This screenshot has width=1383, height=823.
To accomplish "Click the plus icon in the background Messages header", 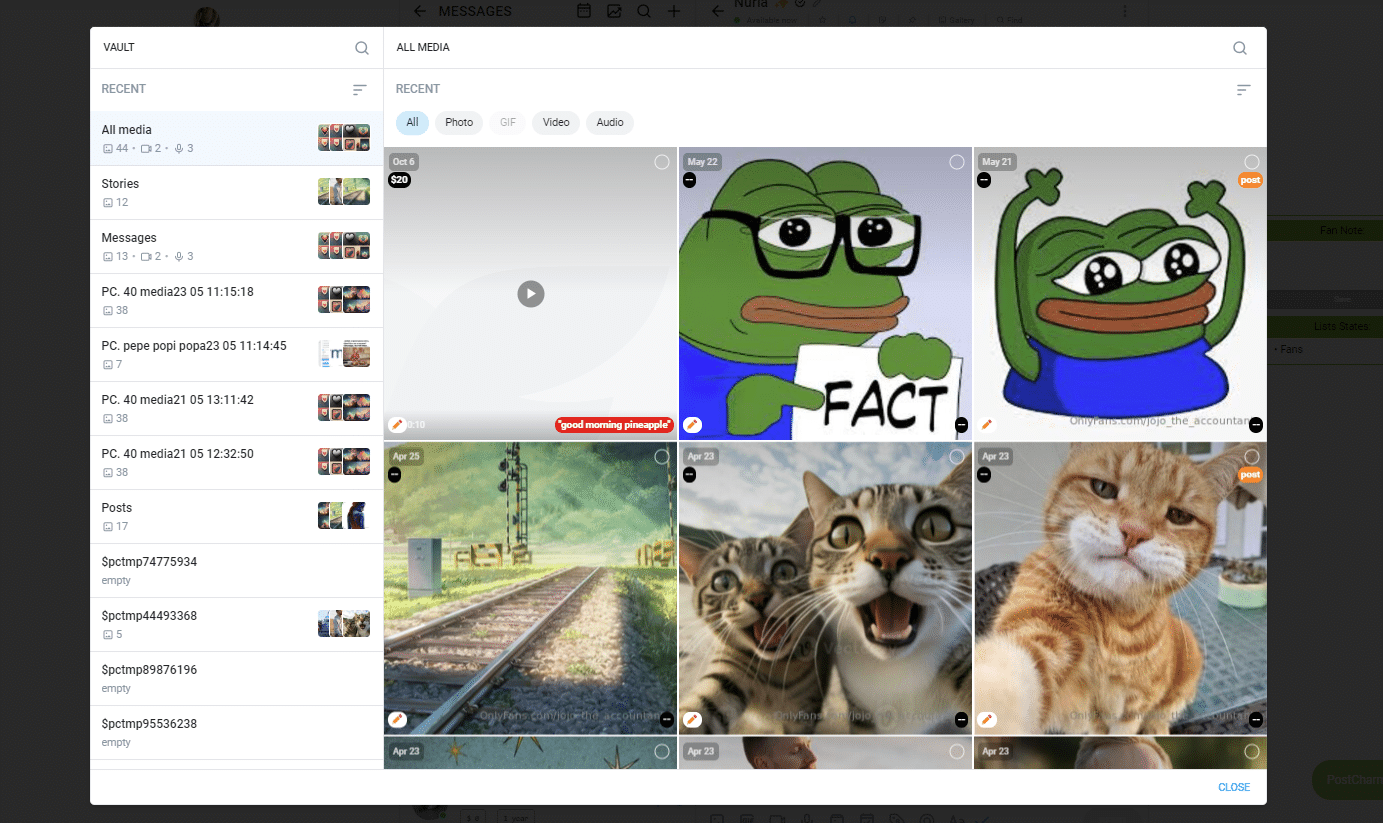I will click(x=674, y=11).
